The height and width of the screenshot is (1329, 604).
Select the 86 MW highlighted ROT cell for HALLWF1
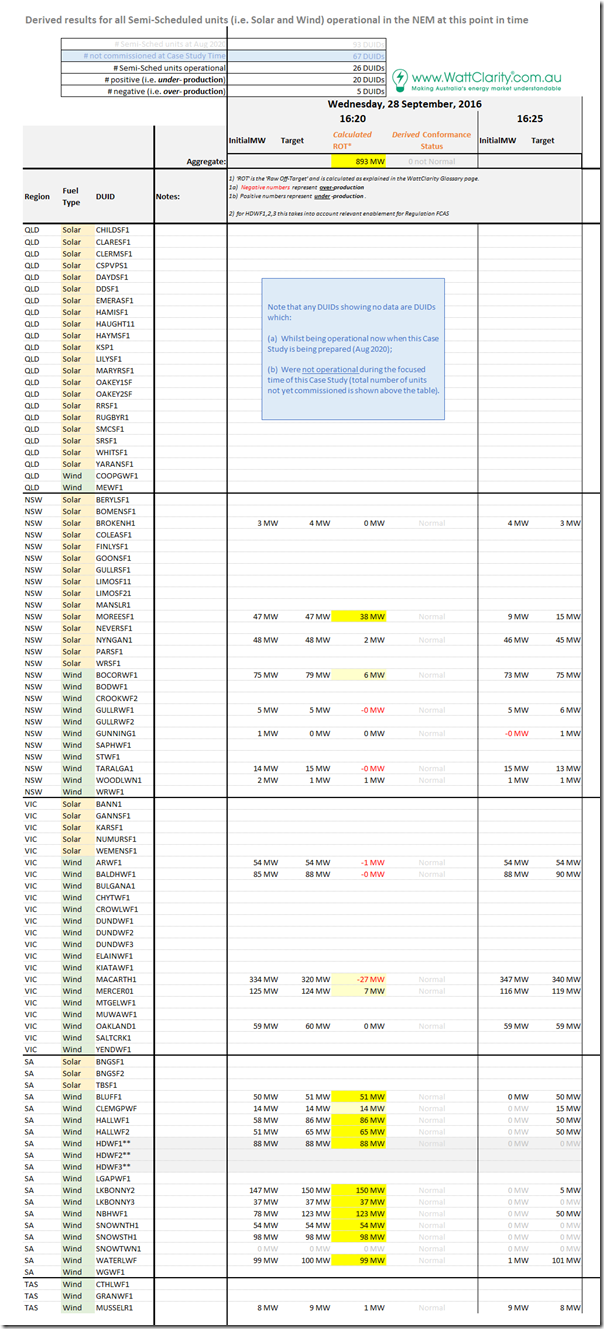tap(358, 1120)
